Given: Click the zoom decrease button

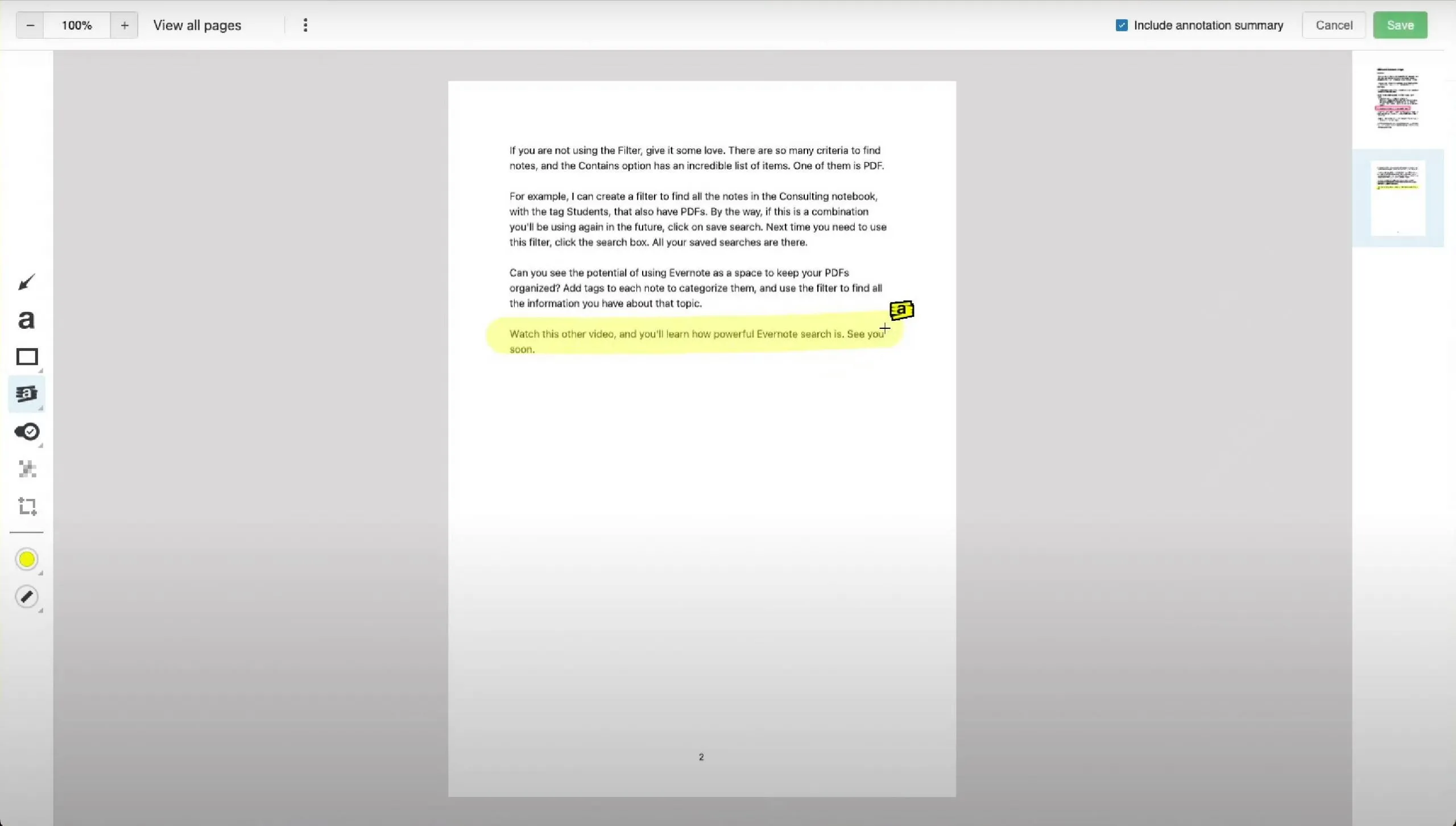Looking at the screenshot, I should (x=30, y=25).
